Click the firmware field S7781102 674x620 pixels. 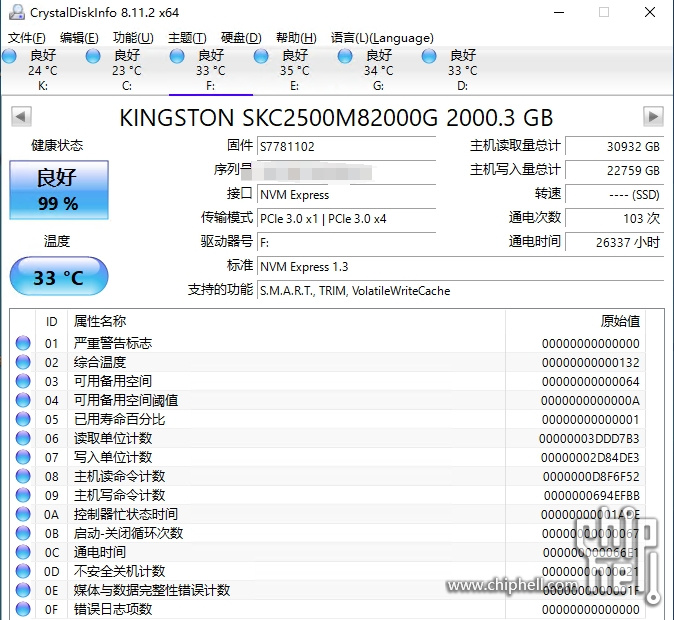346,147
